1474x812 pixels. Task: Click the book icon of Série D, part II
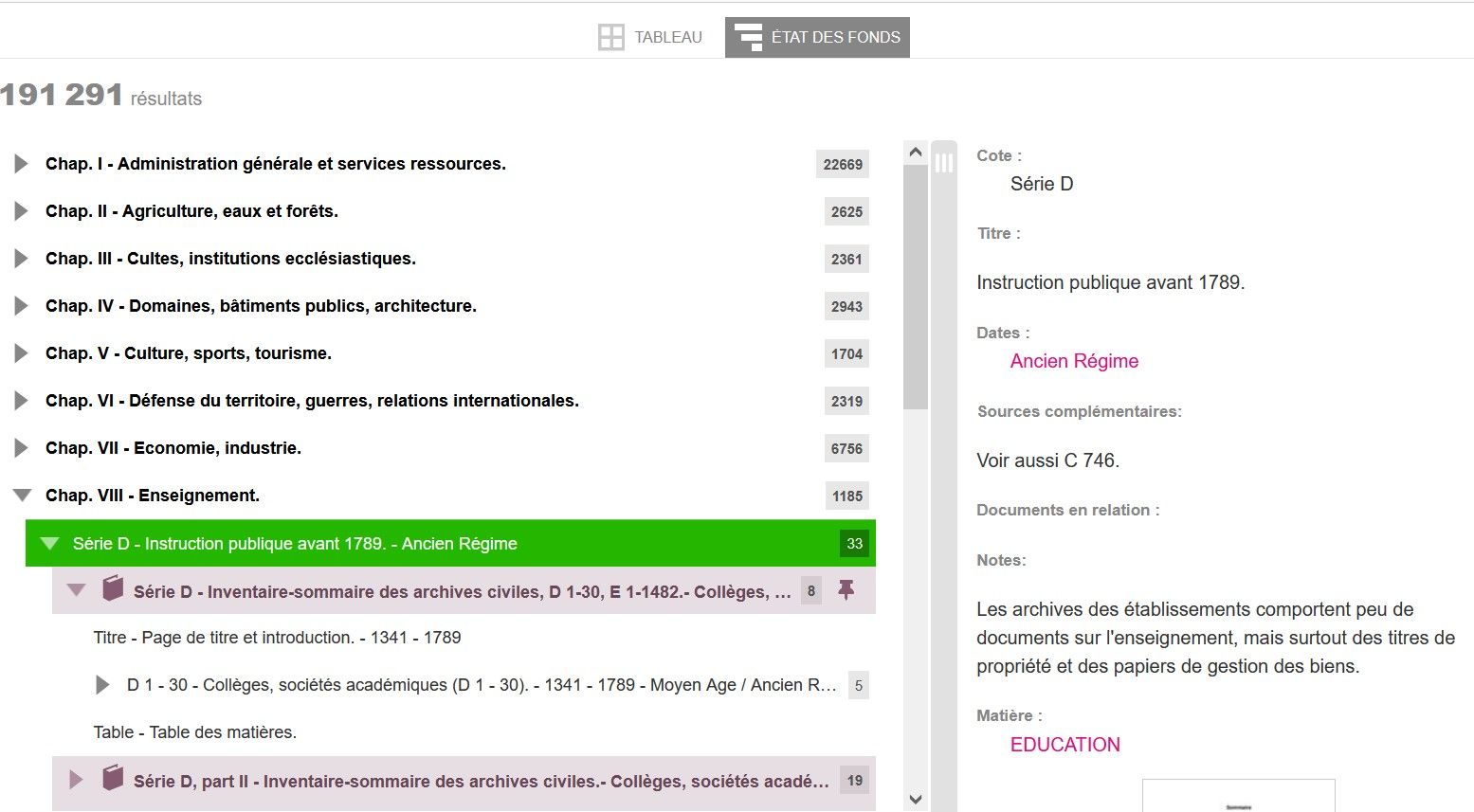point(113,778)
